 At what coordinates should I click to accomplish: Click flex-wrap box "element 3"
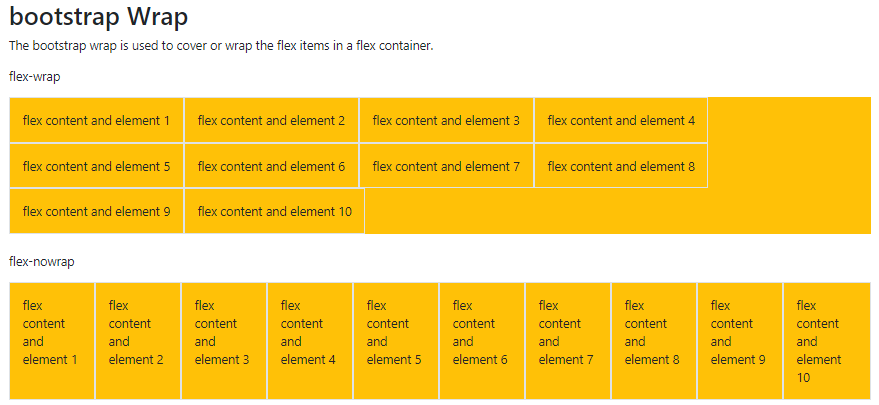pyautogui.click(x=446, y=121)
